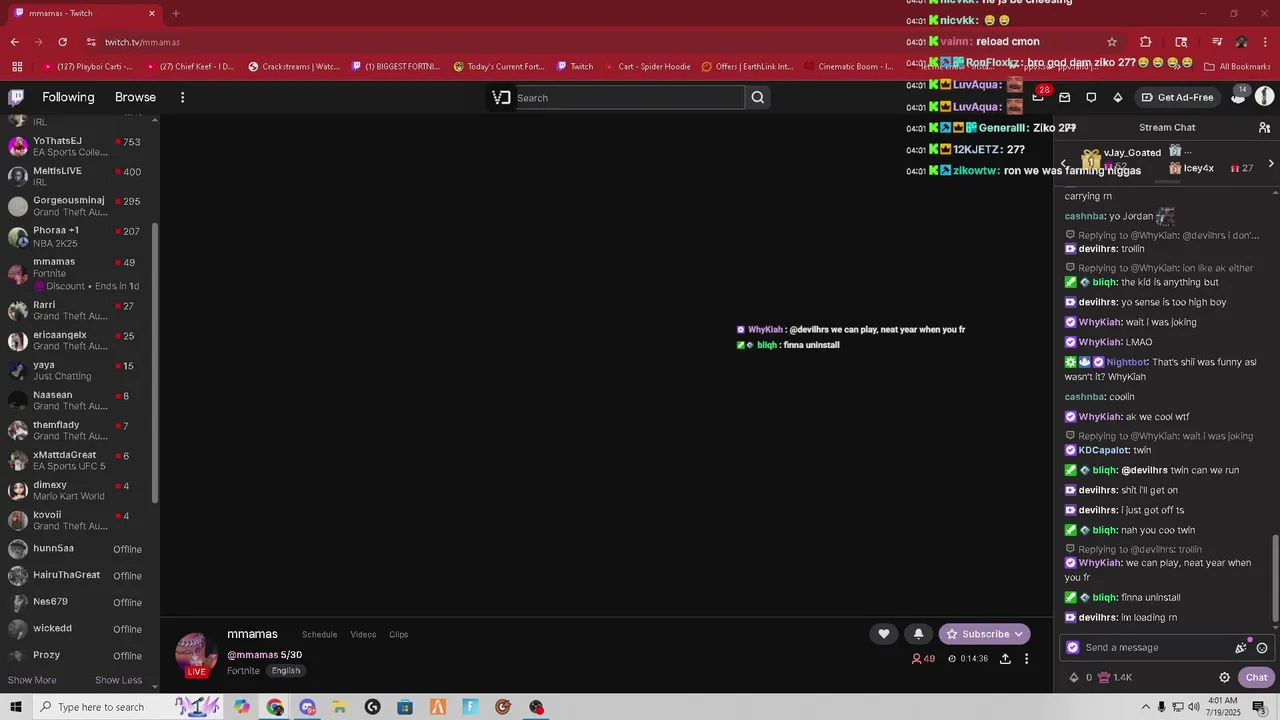This screenshot has height=720, width=1280.
Task: Open the hype celebration icon in chat input
Action: click(1241, 647)
